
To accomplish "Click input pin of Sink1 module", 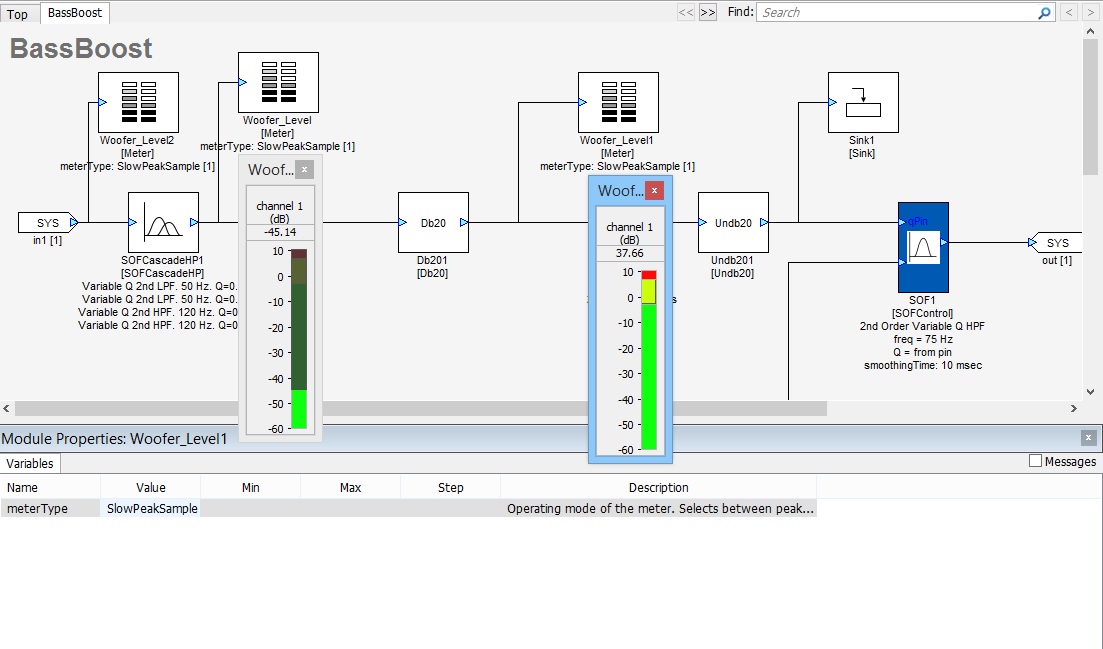I will 833,102.
